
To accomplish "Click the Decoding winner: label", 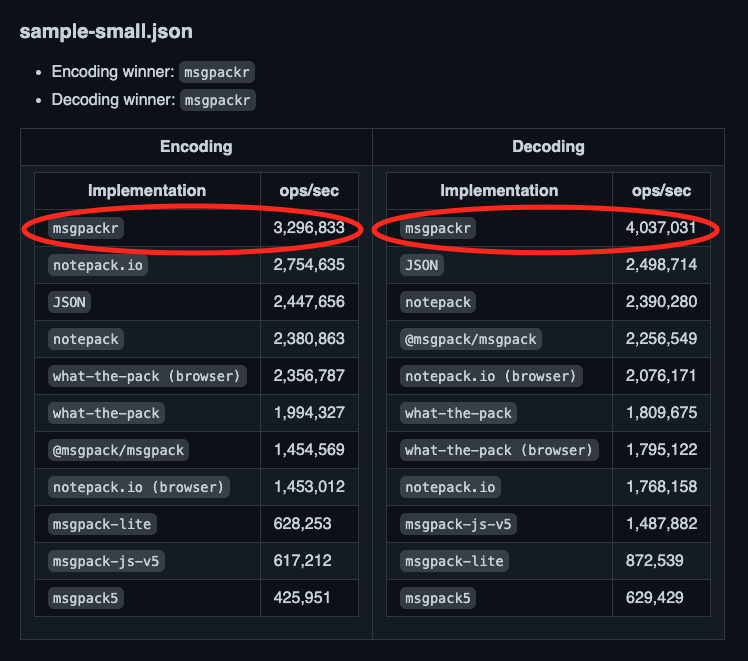I will 114,100.
